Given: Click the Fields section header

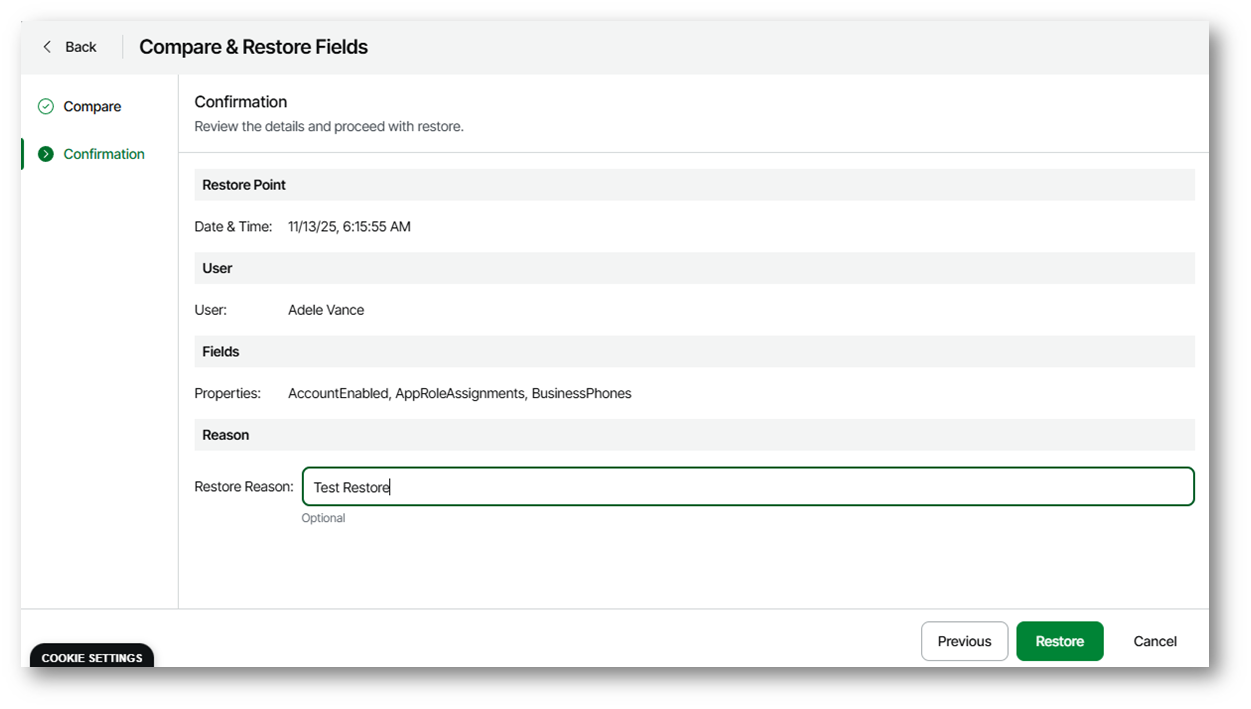Looking at the screenshot, I should click(221, 352).
